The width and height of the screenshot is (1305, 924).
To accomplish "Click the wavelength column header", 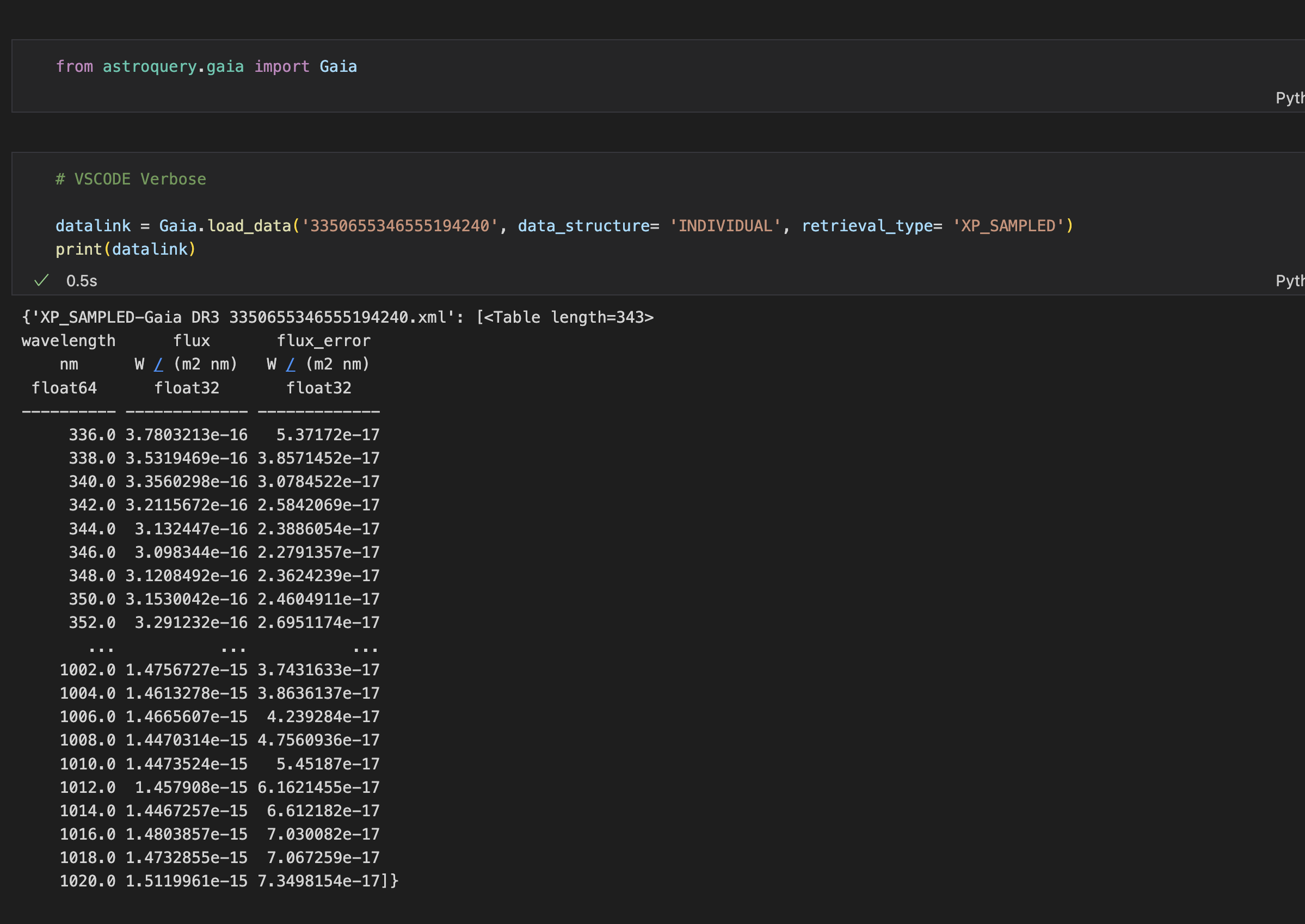I will coord(67,340).
